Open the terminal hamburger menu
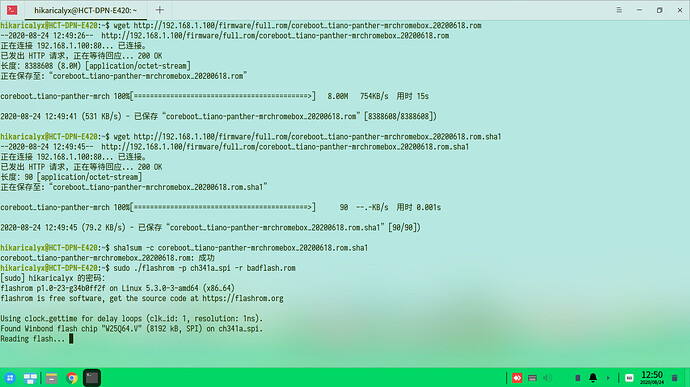The width and height of the screenshot is (690, 387). pyautogui.click(x=619, y=10)
